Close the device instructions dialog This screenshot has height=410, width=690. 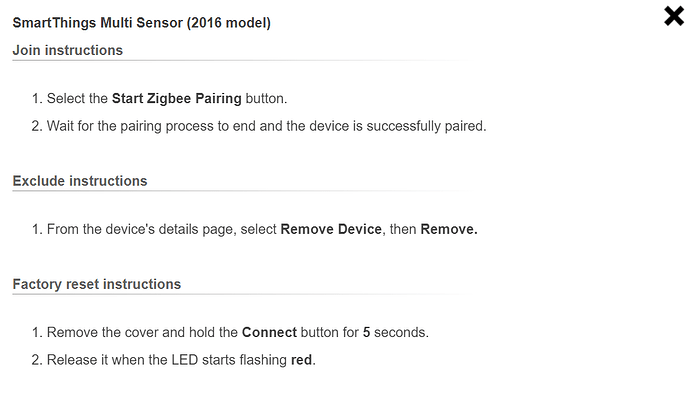[673, 16]
